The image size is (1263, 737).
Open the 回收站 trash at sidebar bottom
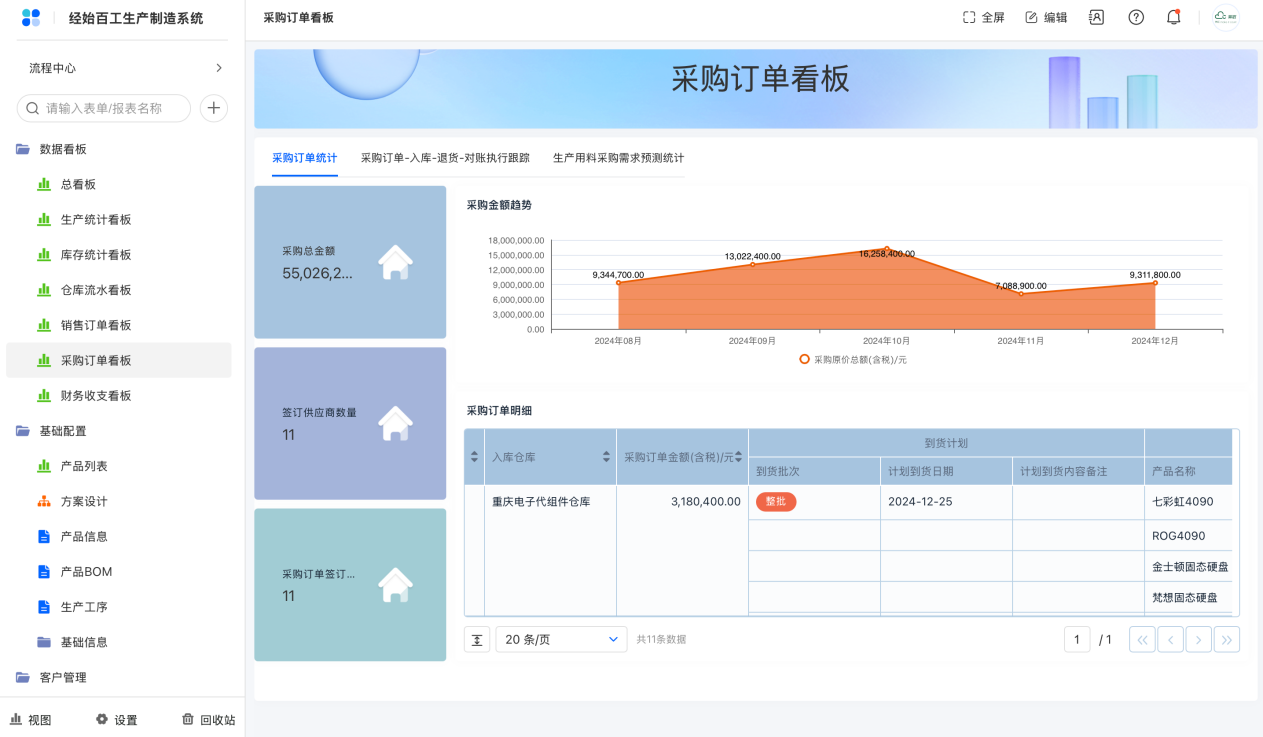208,720
